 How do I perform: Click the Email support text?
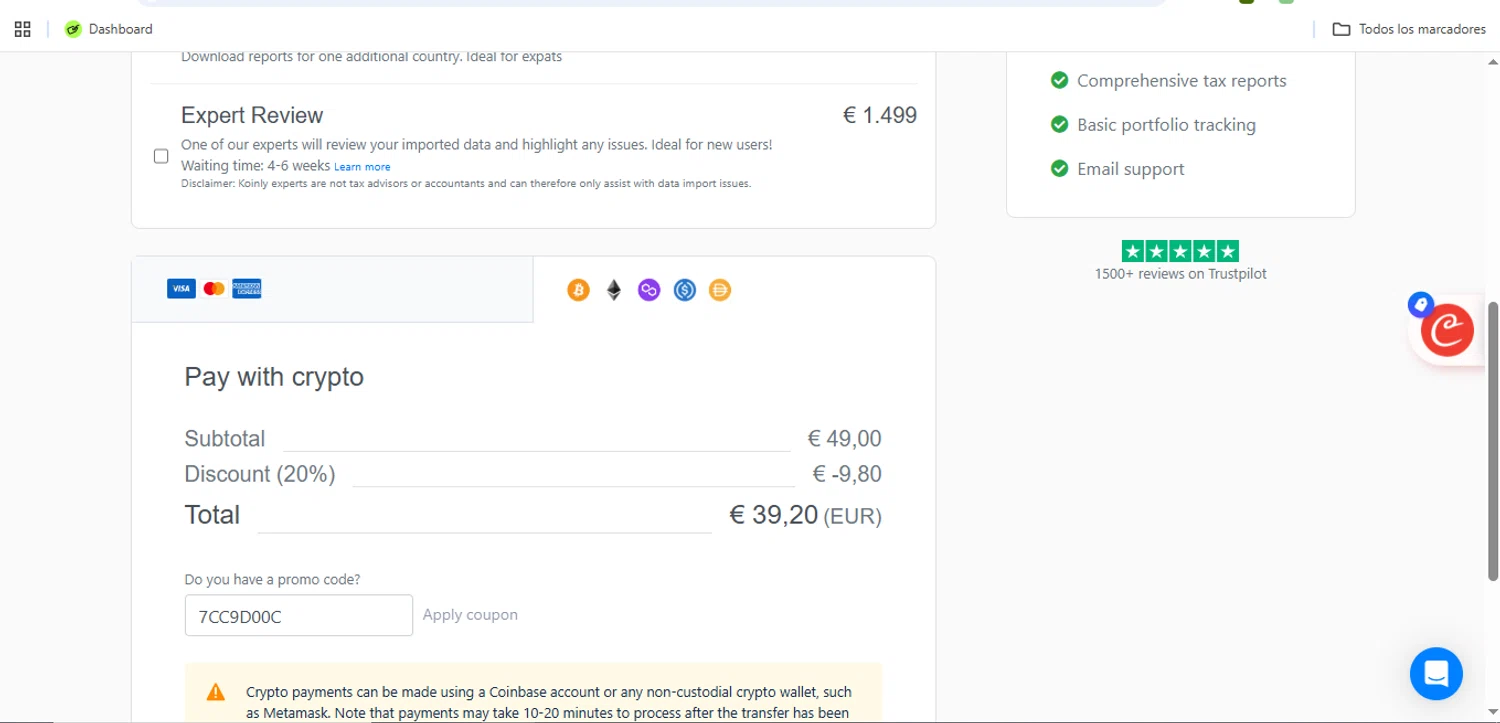1130,169
